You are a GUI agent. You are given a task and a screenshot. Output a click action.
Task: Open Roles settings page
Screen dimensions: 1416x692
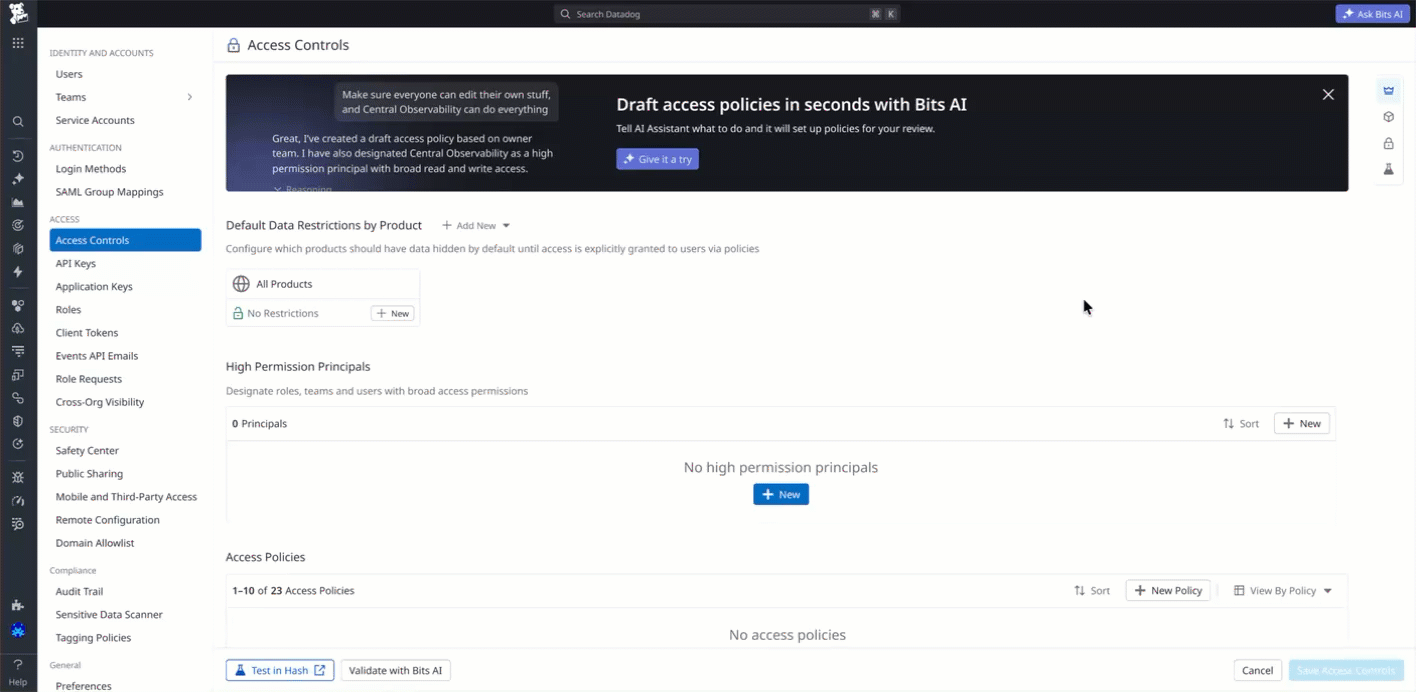68,310
